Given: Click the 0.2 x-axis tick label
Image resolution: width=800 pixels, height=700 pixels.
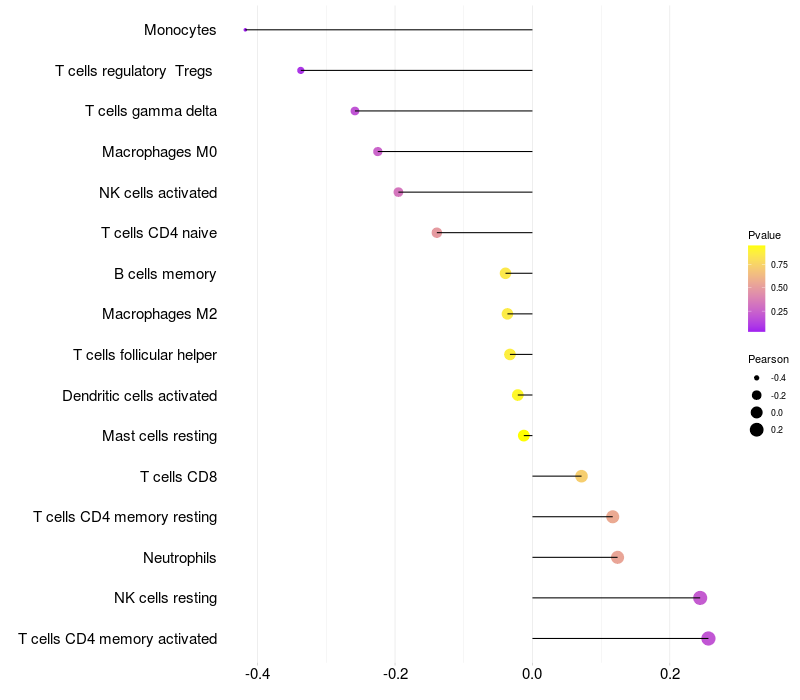Looking at the screenshot, I should pos(670,674).
